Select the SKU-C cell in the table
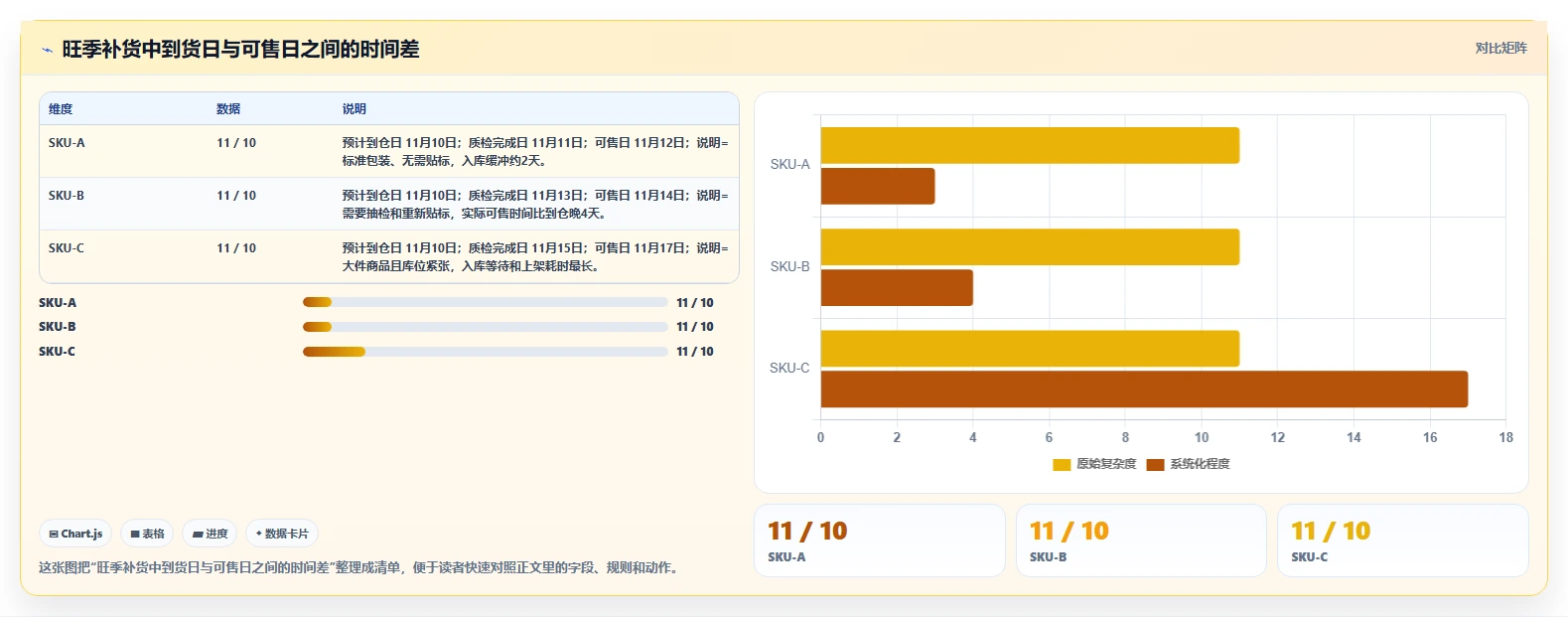 (x=67, y=248)
